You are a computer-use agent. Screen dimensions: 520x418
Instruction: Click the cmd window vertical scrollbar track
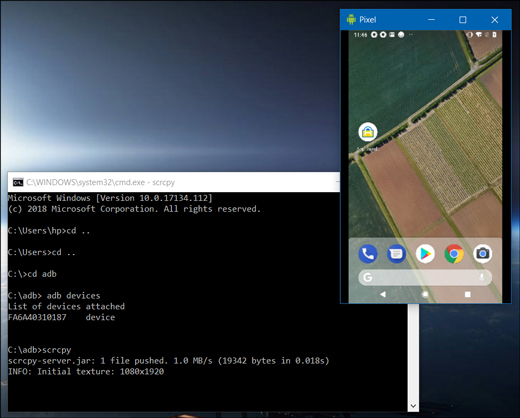[x=413, y=352]
